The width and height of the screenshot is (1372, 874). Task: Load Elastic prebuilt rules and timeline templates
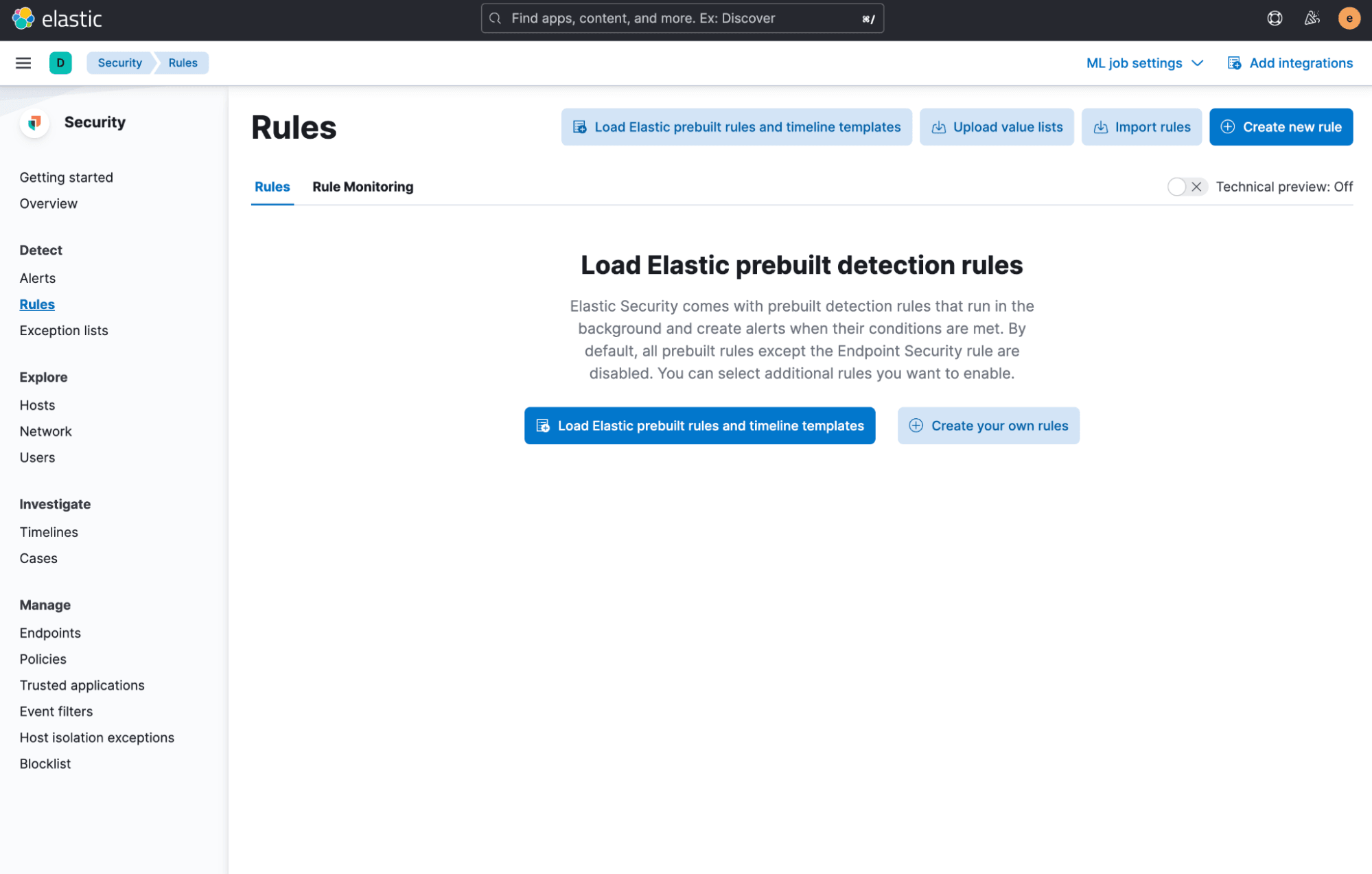pos(699,426)
